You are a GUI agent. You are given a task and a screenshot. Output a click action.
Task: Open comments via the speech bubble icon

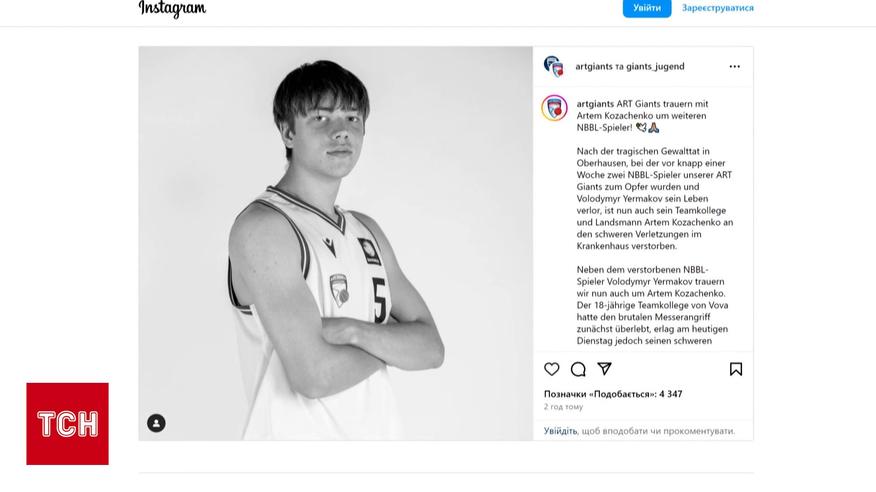578,369
